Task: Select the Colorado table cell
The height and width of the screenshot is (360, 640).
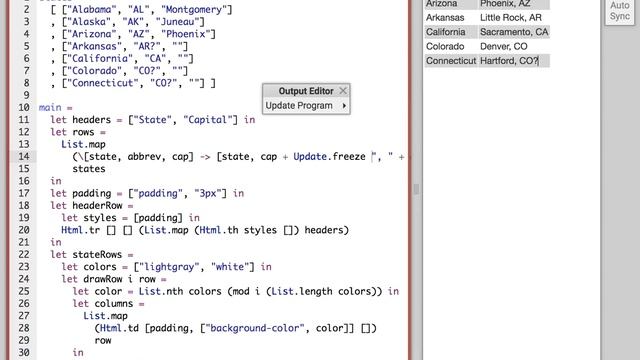Action: point(451,47)
